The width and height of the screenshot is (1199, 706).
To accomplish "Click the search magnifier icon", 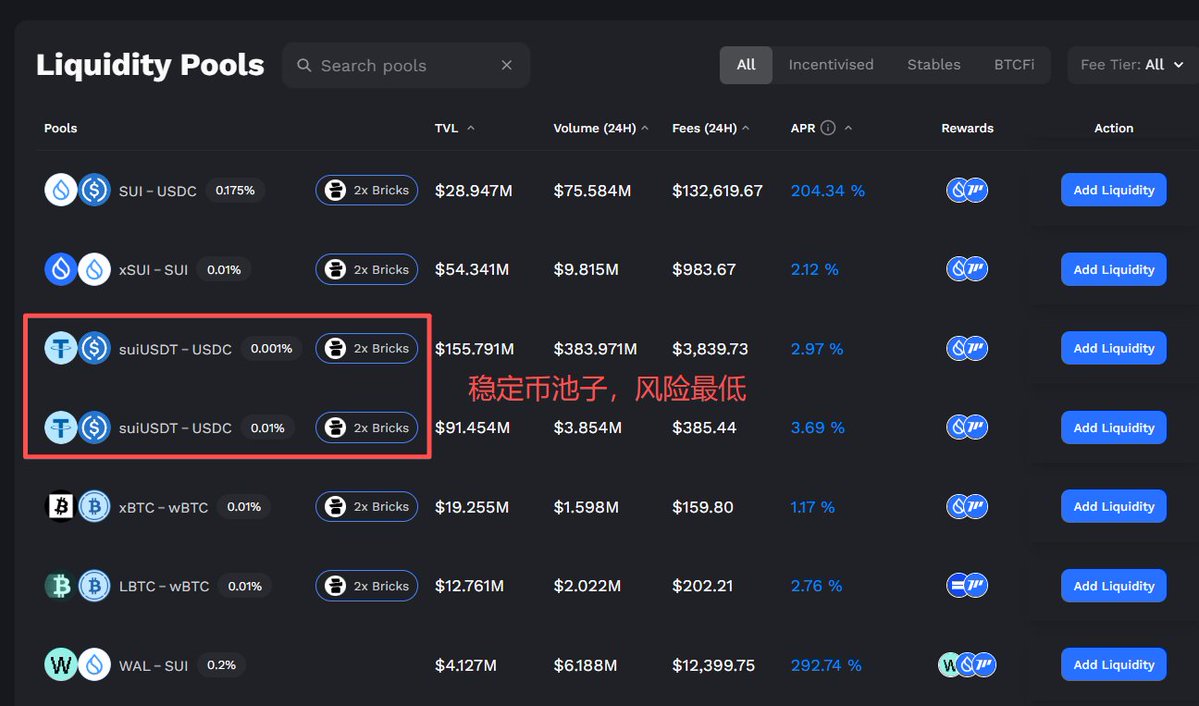I will 304,66.
